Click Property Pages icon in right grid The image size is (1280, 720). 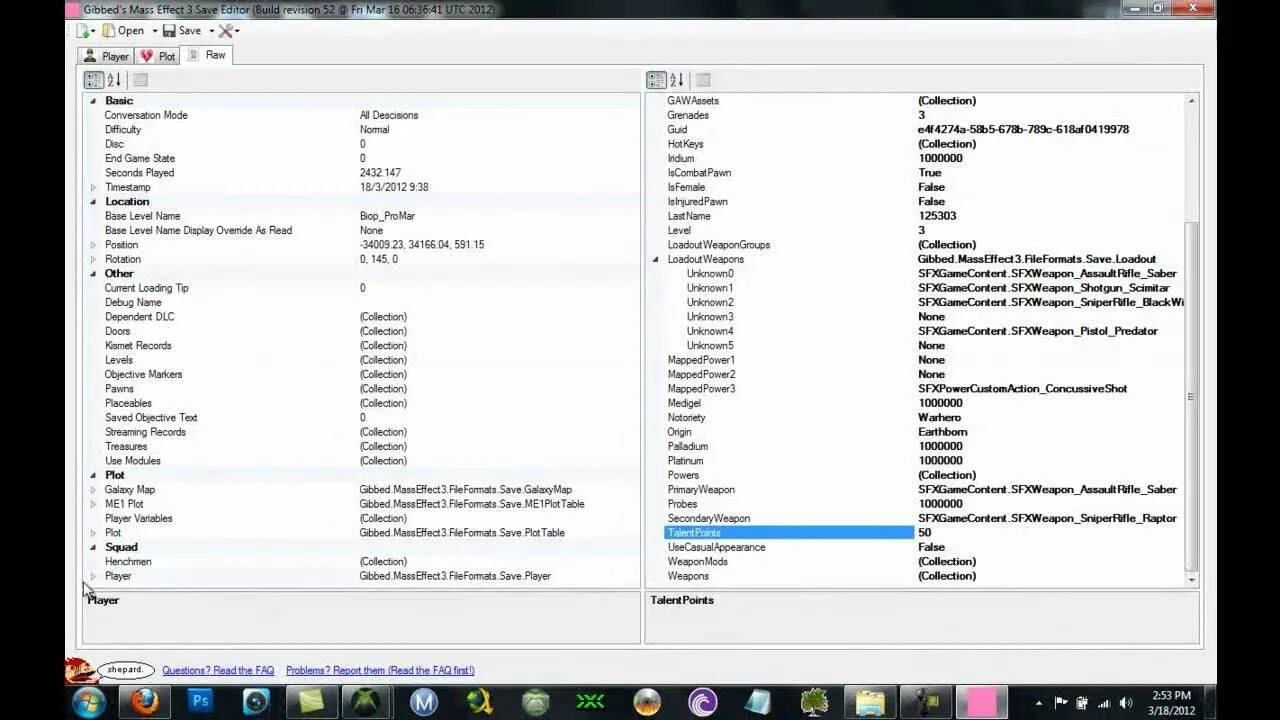(703, 80)
